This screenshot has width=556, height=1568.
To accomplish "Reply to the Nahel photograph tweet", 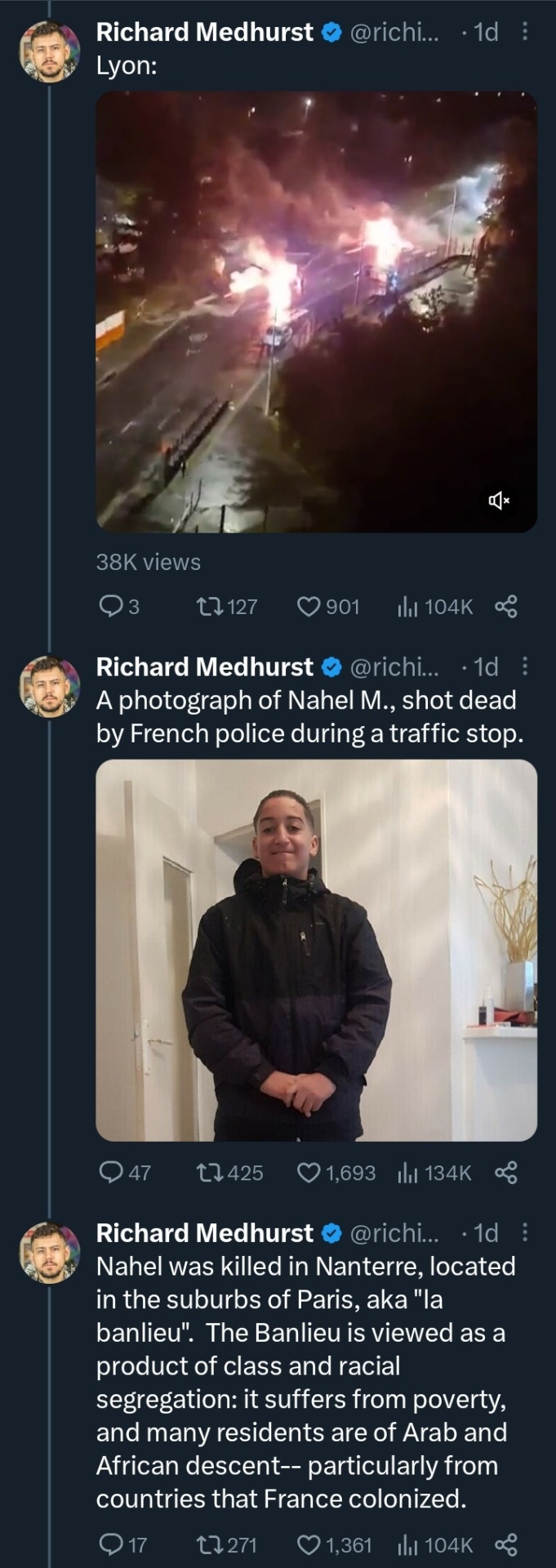I will click(109, 1174).
